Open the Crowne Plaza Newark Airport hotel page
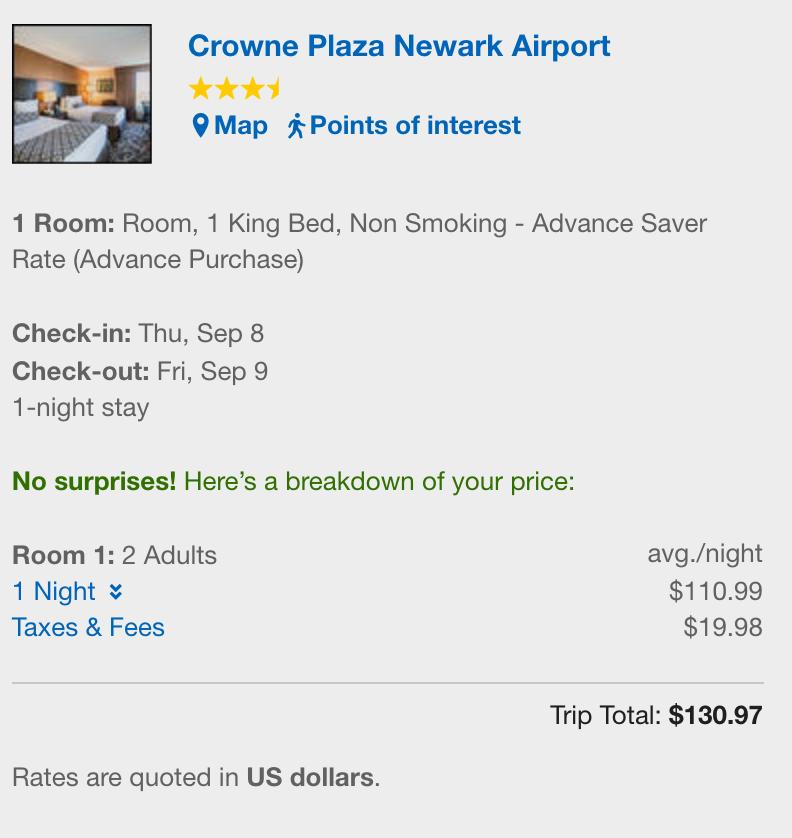 coord(399,46)
